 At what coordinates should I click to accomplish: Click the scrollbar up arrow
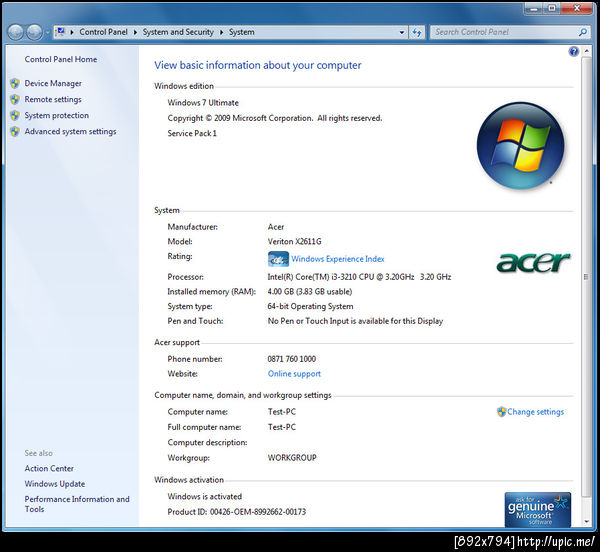(x=586, y=51)
